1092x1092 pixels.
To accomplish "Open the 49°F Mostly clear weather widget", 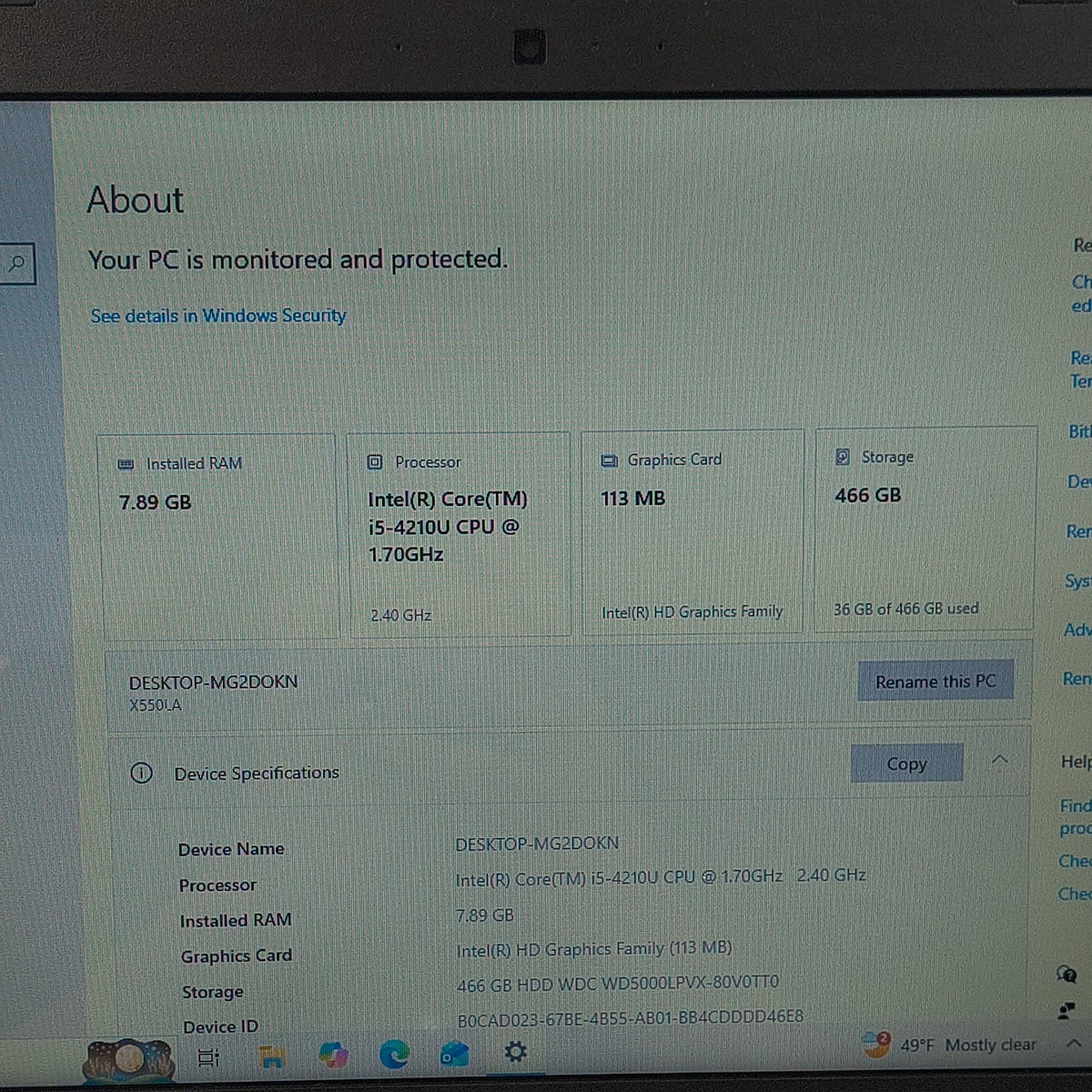I will coord(949,1045).
